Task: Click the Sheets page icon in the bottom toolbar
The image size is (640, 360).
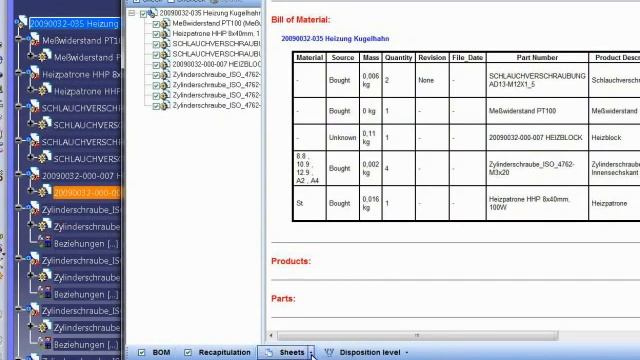Action: pos(269,353)
